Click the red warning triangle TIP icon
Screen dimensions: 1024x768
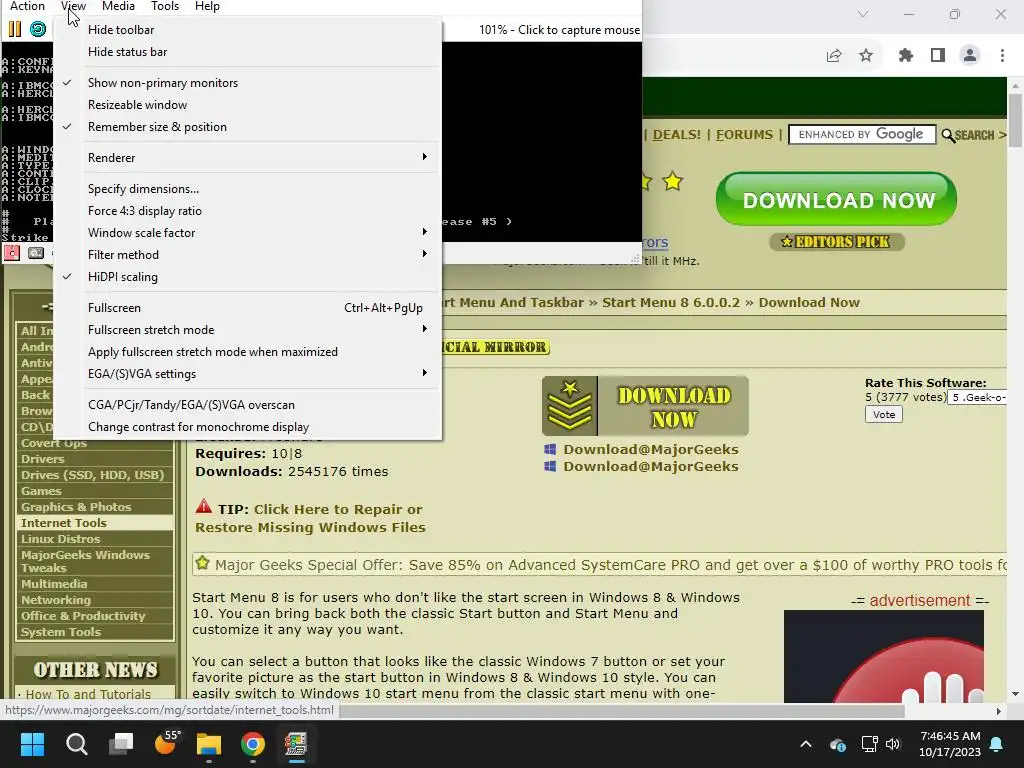pos(204,507)
